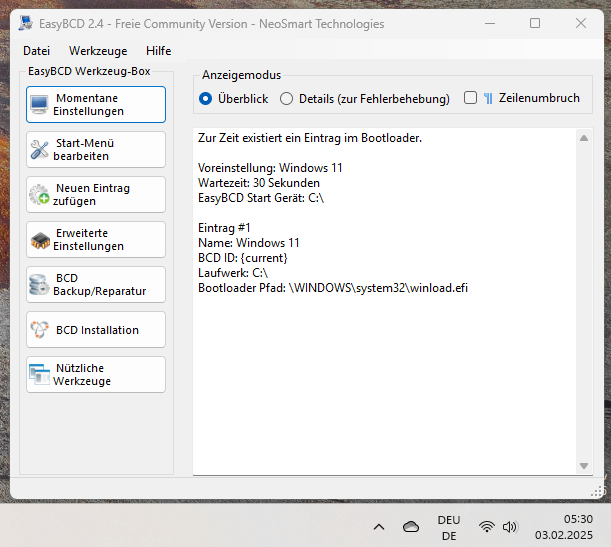Screen dimensions: 611x547
Task: Click text 'BCD ID: {current}'
Action: [243, 258]
